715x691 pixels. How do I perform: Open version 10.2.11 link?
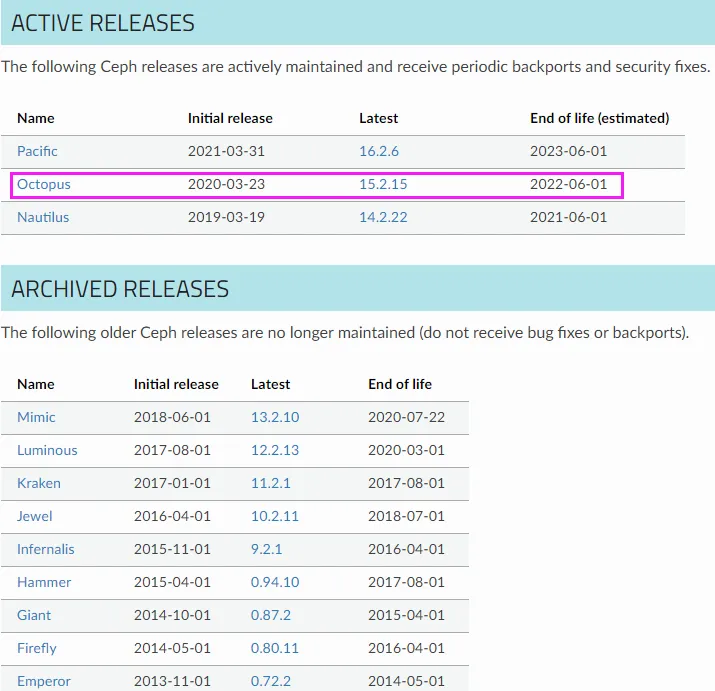coord(275,516)
